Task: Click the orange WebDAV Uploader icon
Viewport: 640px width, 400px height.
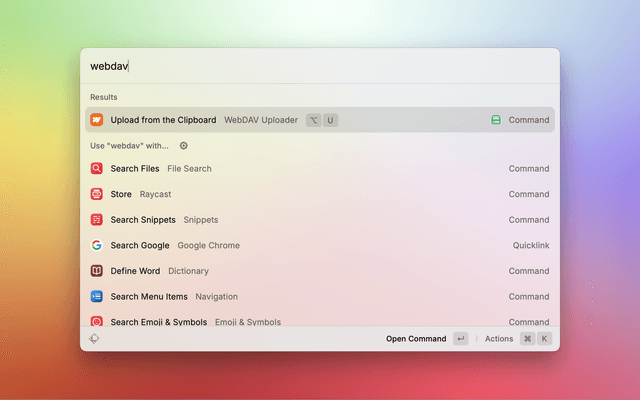Action: pos(97,120)
